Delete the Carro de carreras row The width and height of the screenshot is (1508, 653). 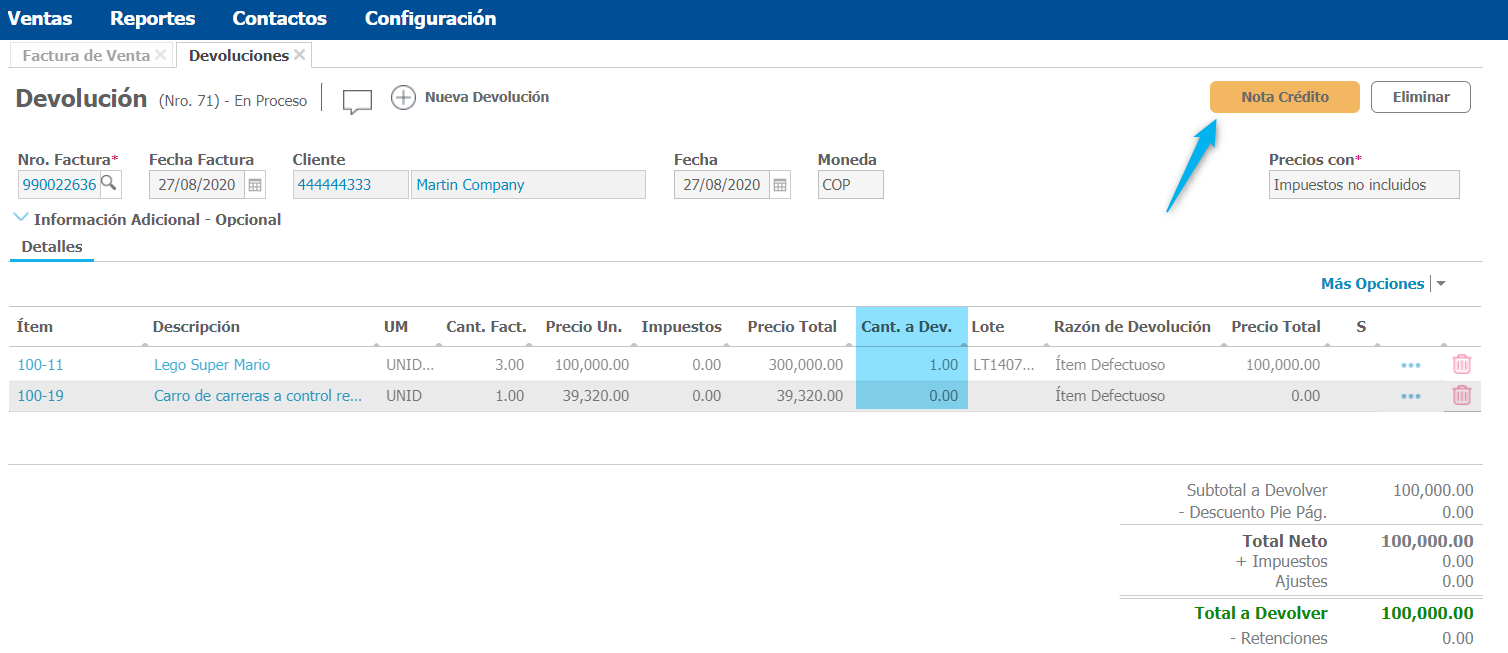[x=1461, y=396]
